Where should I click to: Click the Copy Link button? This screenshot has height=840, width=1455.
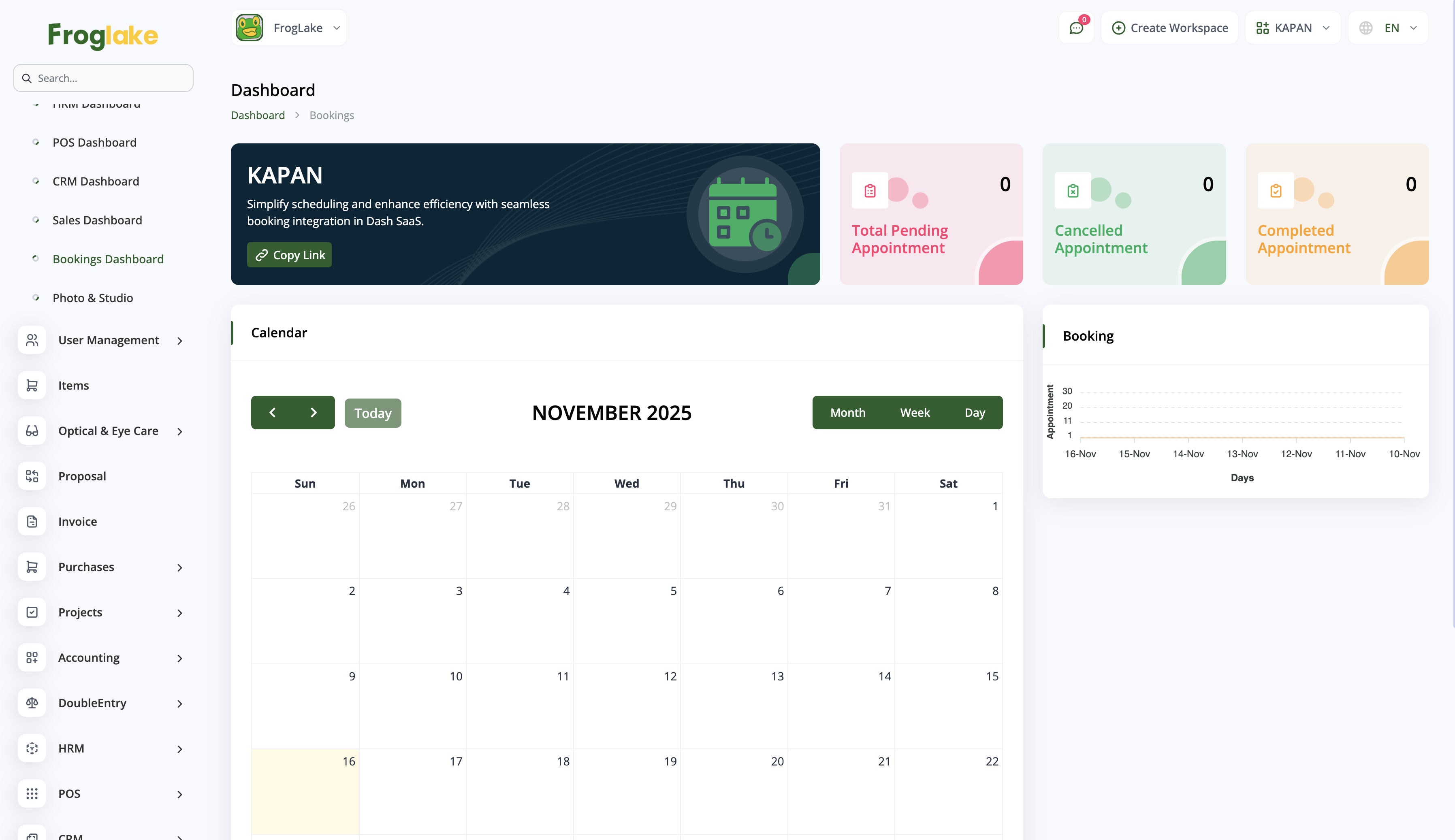click(290, 255)
